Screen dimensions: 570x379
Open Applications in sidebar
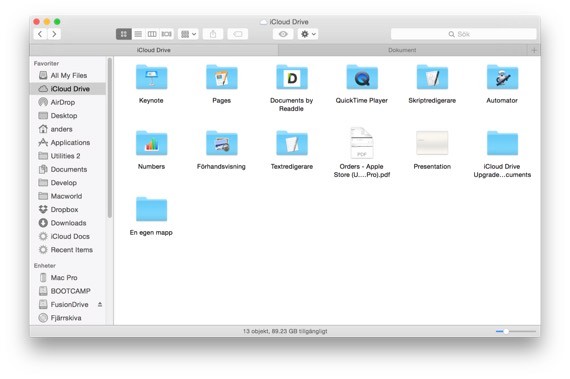68,143
